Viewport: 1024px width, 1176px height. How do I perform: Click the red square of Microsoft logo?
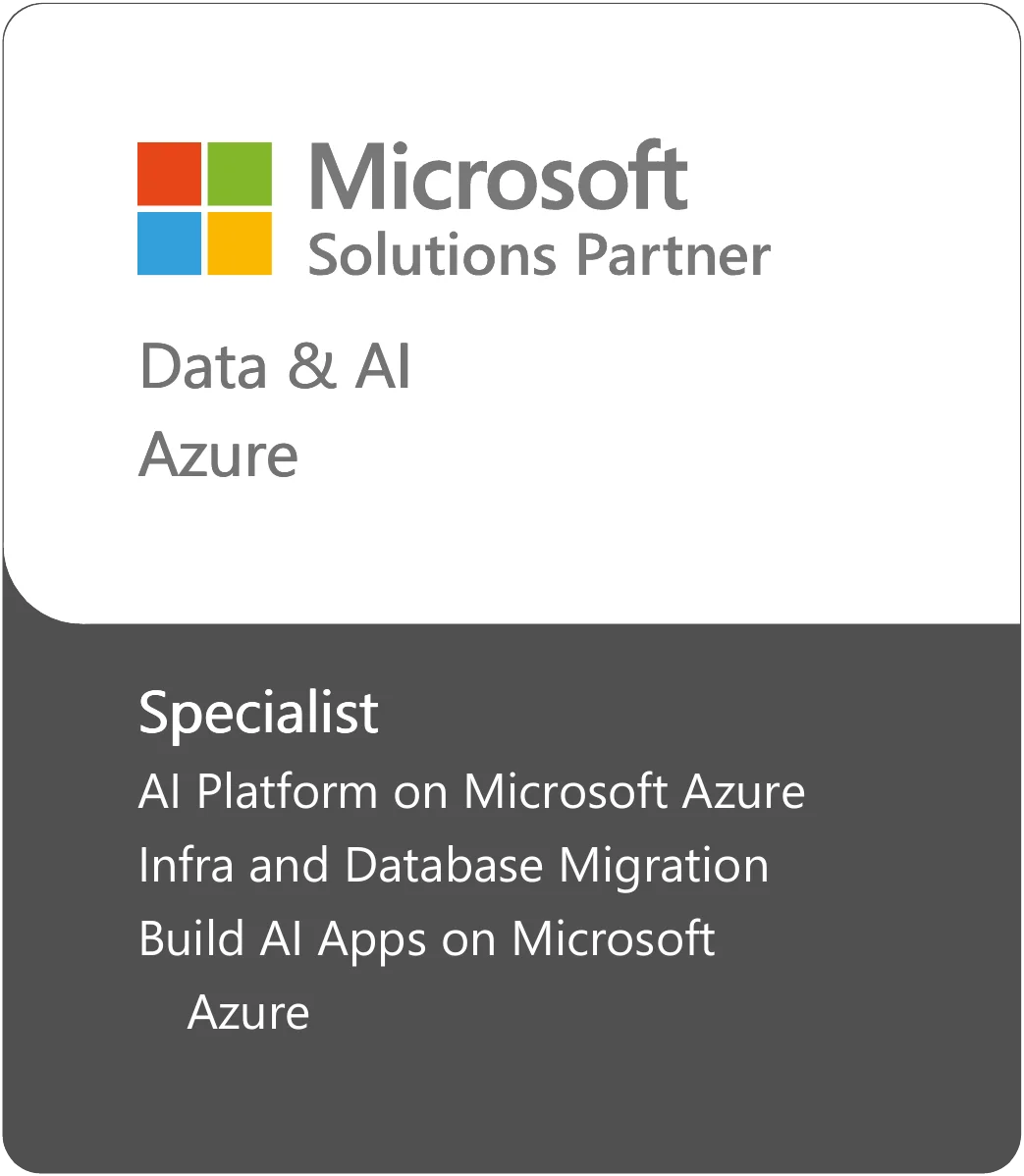point(170,173)
